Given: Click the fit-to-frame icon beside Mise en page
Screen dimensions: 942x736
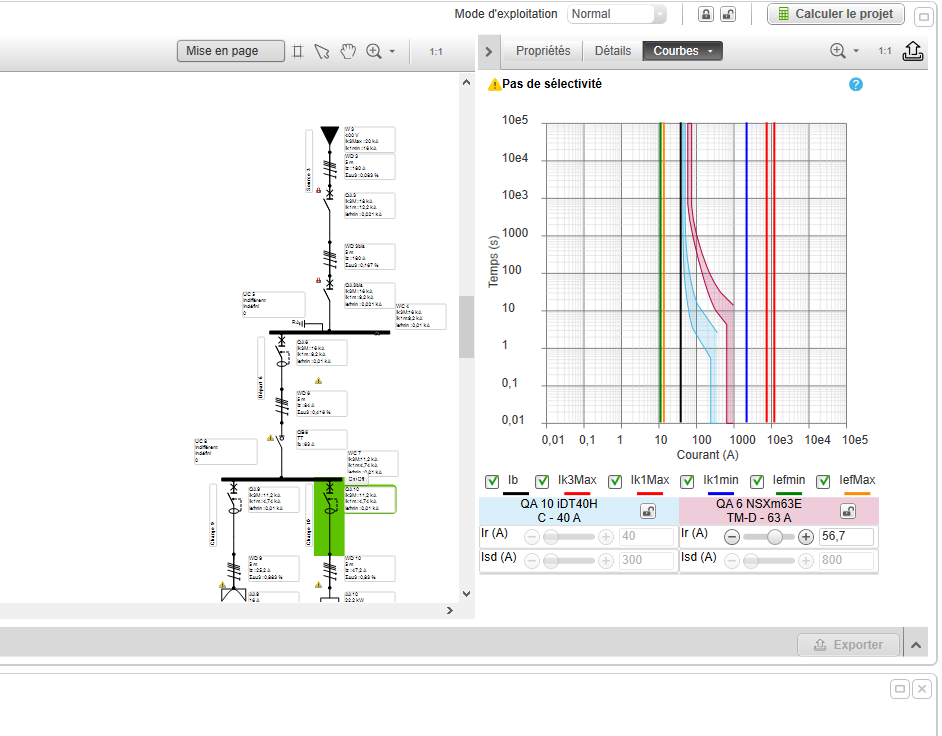Looking at the screenshot, I should (x=297, y=51).
